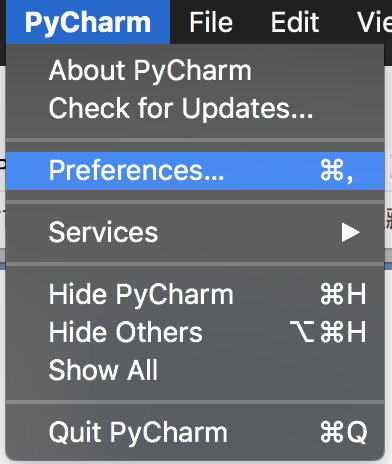This screenshot has width=392, height=464.
Task: Click the separator above Preferences
Action: click(x=195, y=140)
